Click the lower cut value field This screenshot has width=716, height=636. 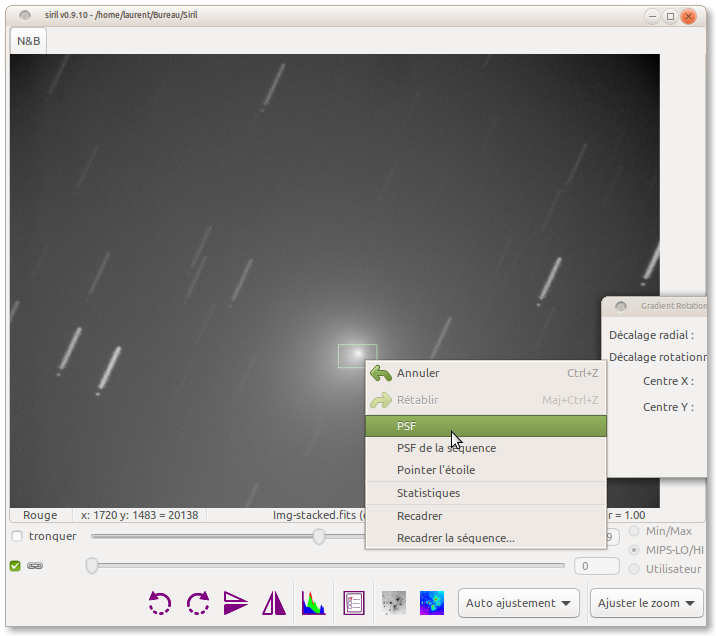point(599,567)
